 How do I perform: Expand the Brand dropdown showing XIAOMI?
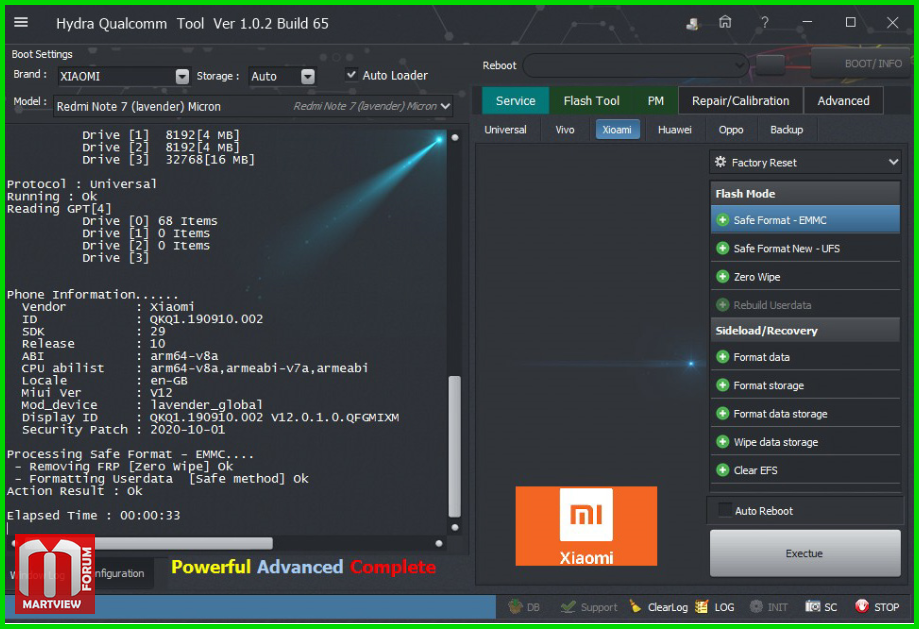(182, 76)
